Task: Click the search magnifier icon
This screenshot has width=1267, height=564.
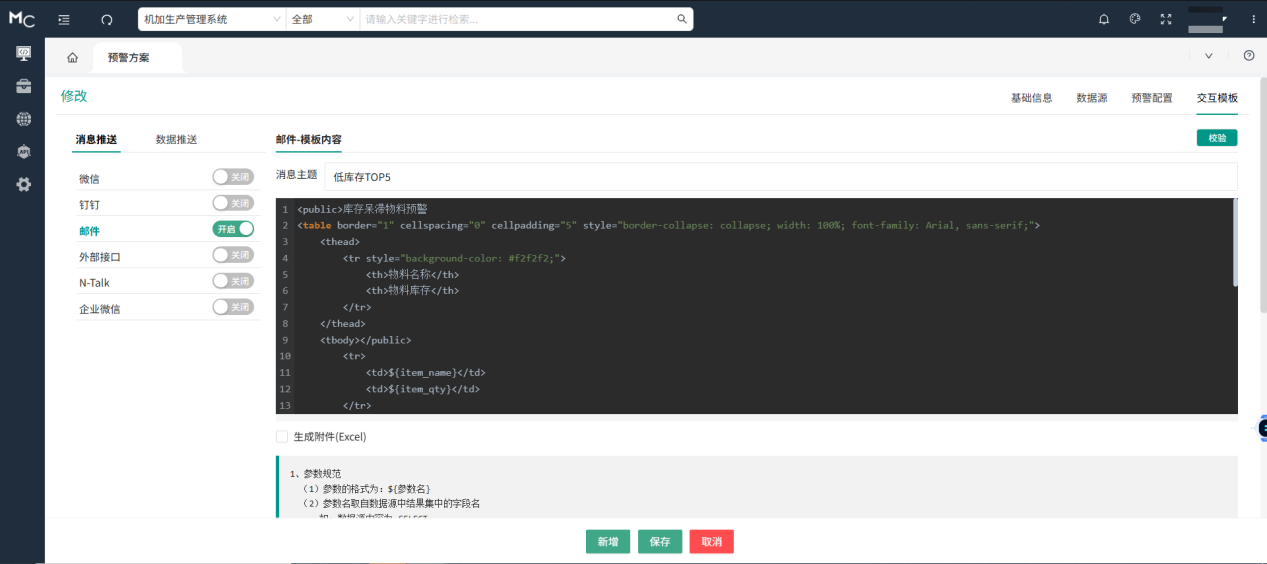Action: coord(682,19)
